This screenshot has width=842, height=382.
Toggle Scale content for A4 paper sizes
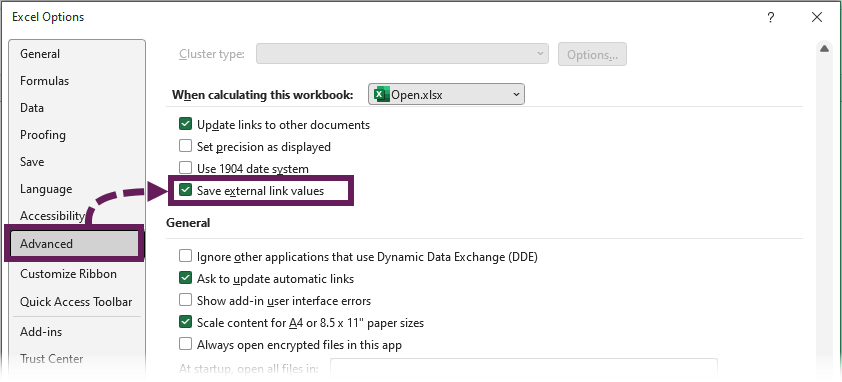click(x=185, y=322)
